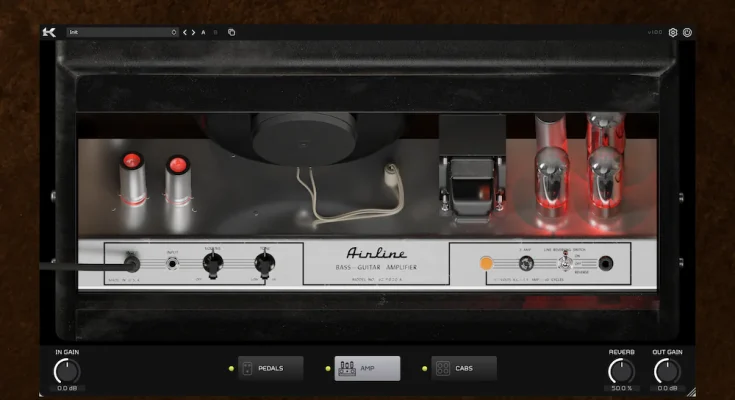Switch to the Amp section
The height and width of the screenshot is (400, 735).
(367, 368)
